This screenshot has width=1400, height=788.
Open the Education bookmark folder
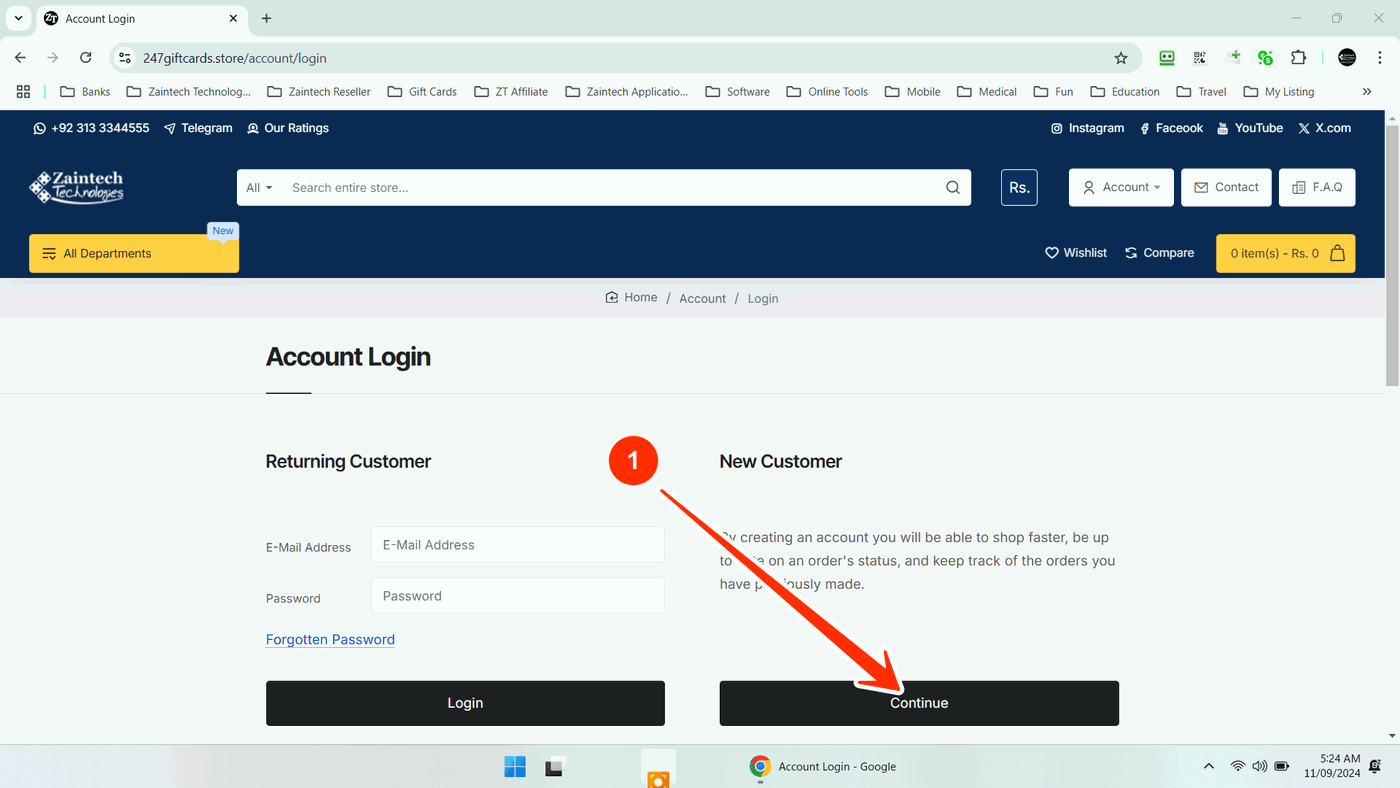(x=1125, y=92)
